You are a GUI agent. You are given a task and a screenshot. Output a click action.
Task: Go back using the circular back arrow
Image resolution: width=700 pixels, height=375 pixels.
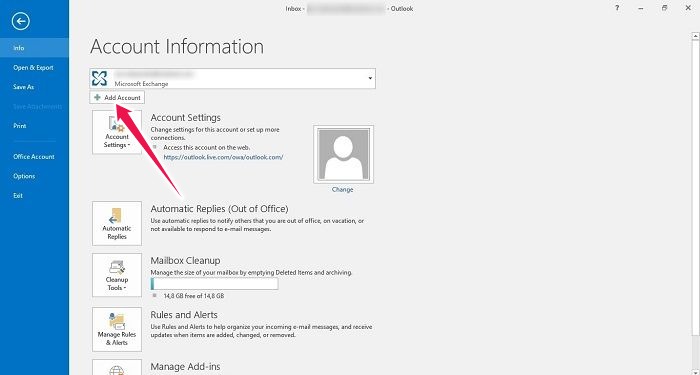(21, 21)
